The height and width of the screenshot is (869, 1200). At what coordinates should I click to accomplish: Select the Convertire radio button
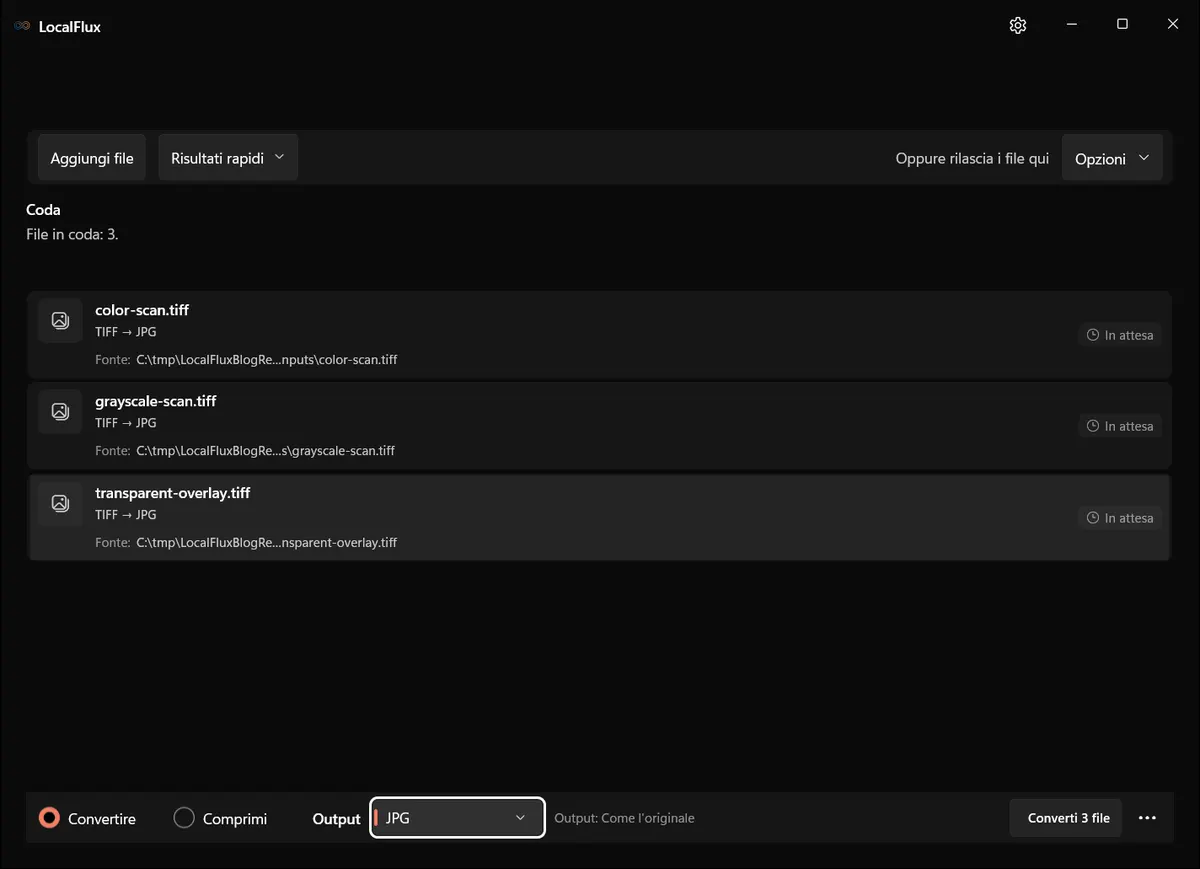pyautogui.click(x=49, y=818)
